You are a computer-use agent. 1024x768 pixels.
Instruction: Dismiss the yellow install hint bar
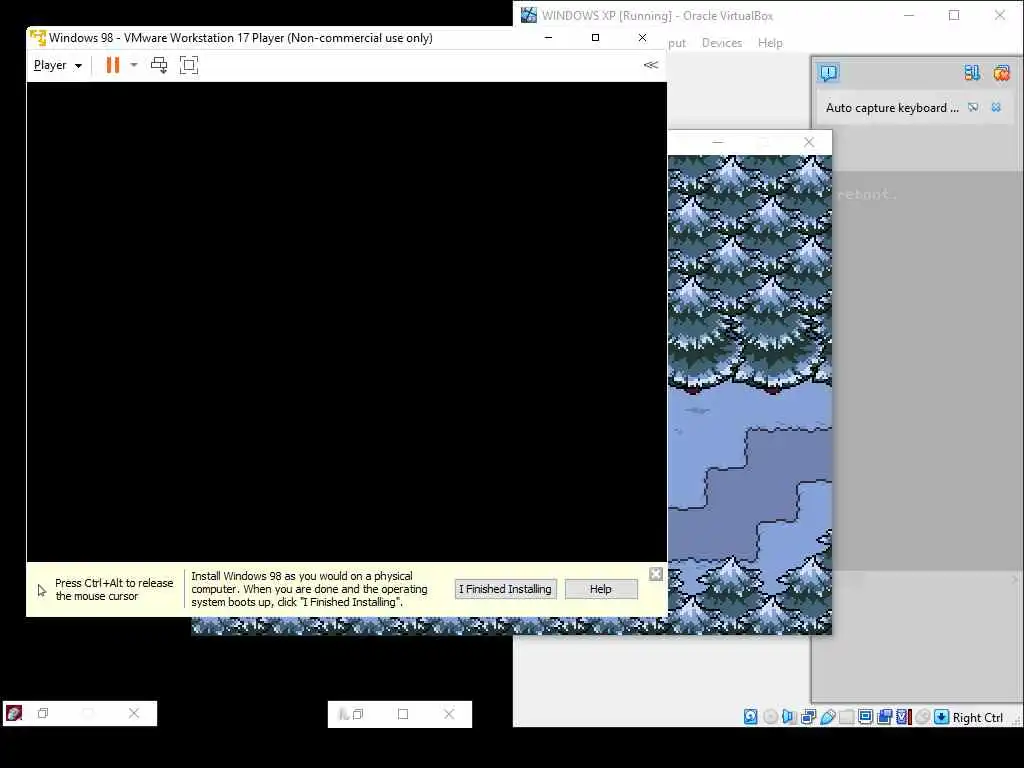[x=656, y=574]
